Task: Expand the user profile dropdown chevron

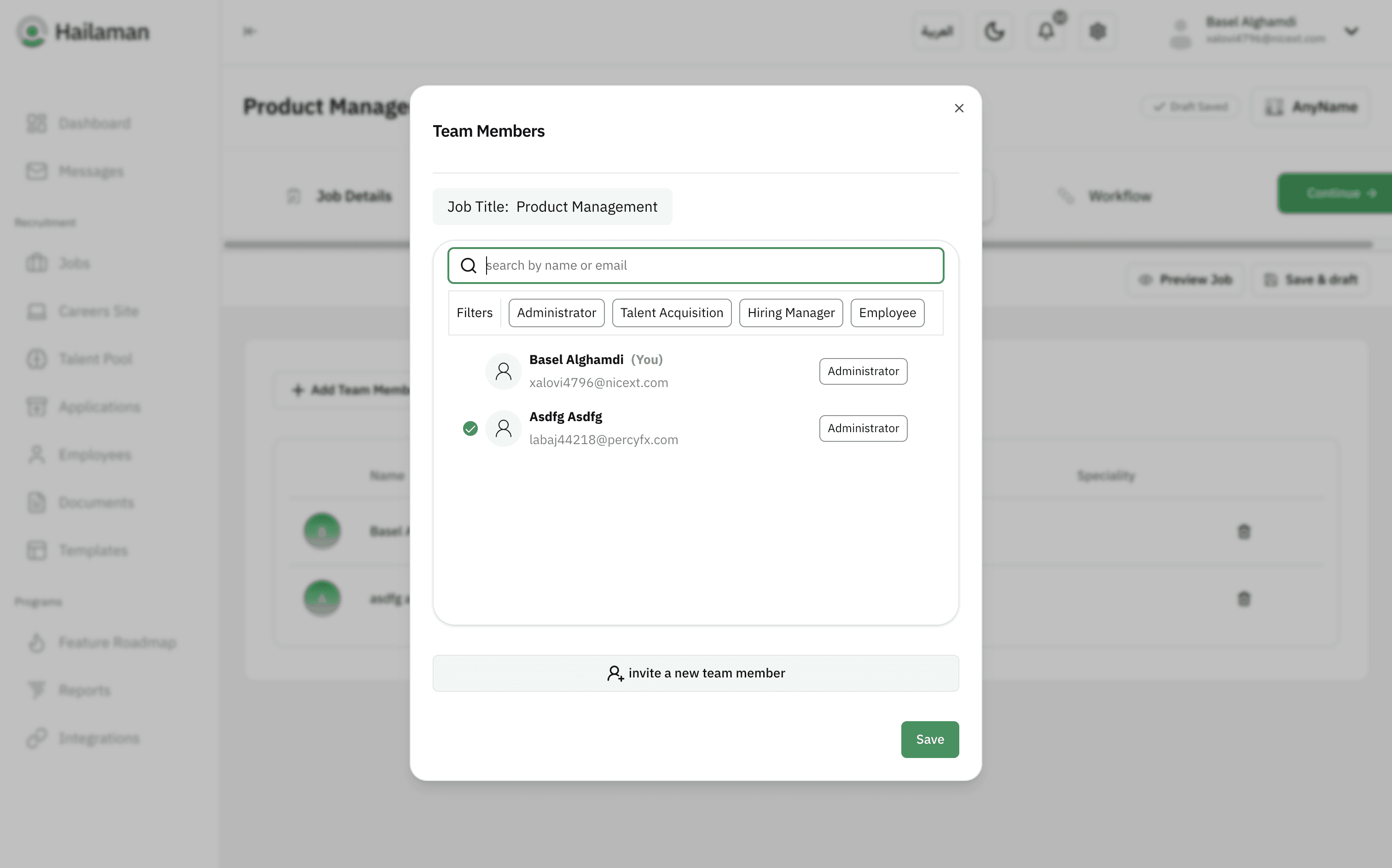Action: coord(1351,31)
